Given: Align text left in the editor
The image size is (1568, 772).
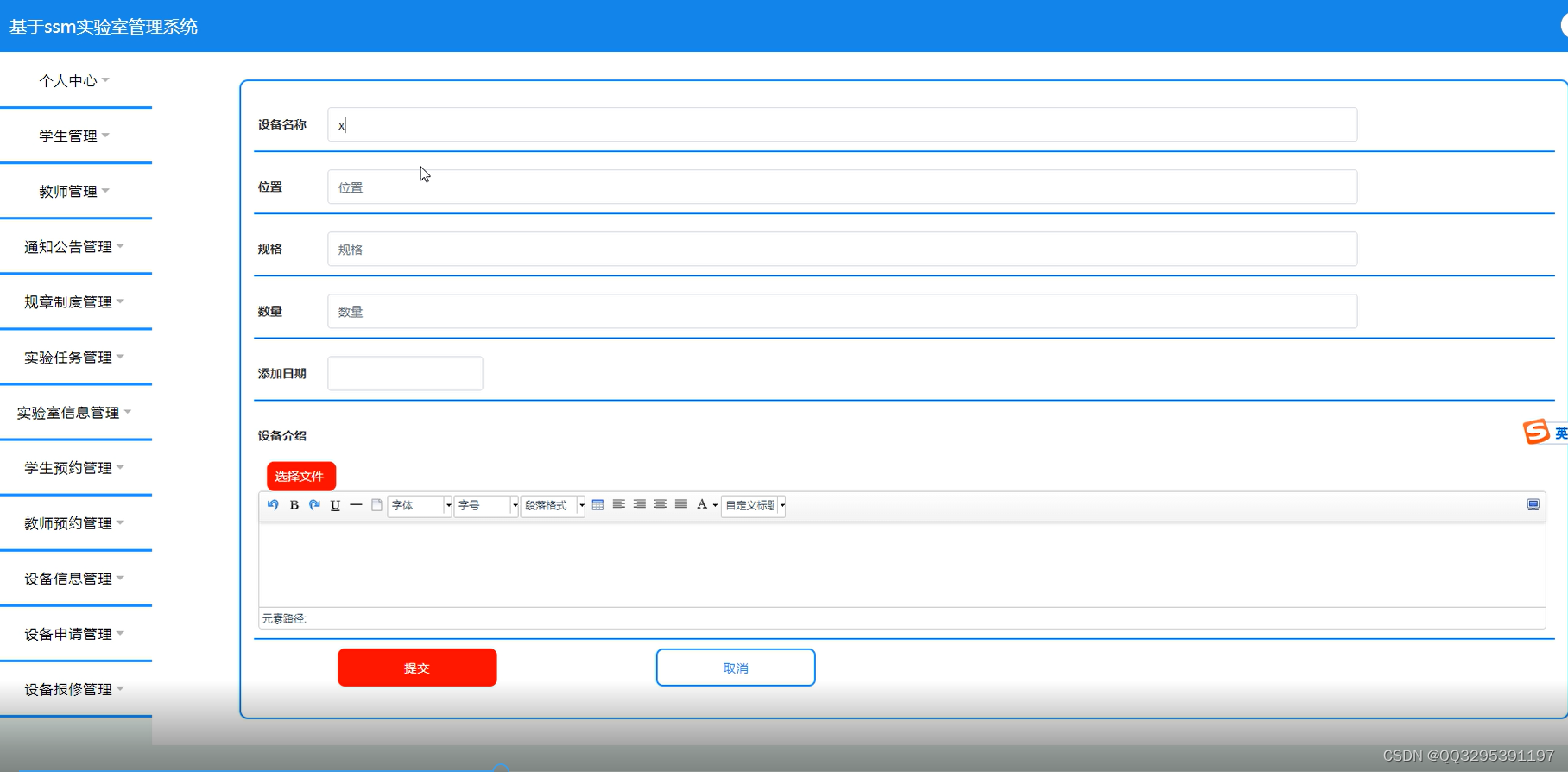Looking at the screenshot, I should [618, 505].
